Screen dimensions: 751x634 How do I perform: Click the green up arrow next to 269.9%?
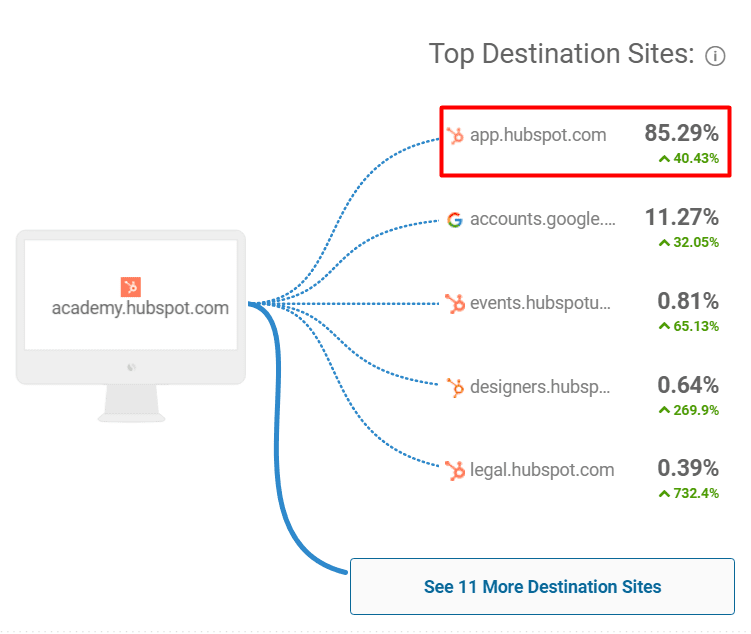click(x=664, y=410)
